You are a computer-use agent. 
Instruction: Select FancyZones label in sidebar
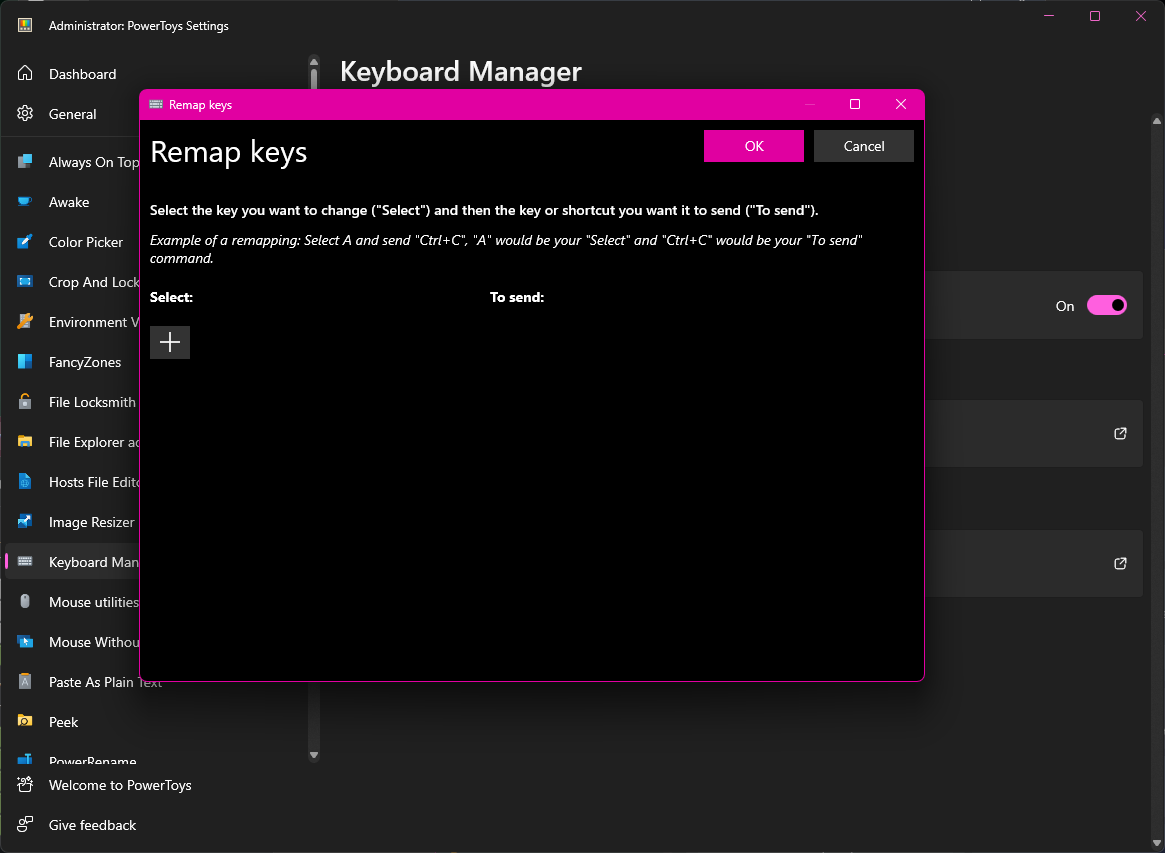pos(85,362)
